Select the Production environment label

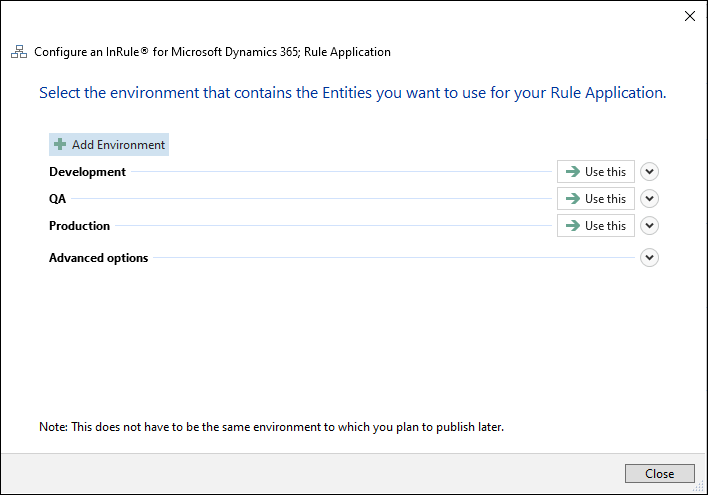[x=79, y=226]
